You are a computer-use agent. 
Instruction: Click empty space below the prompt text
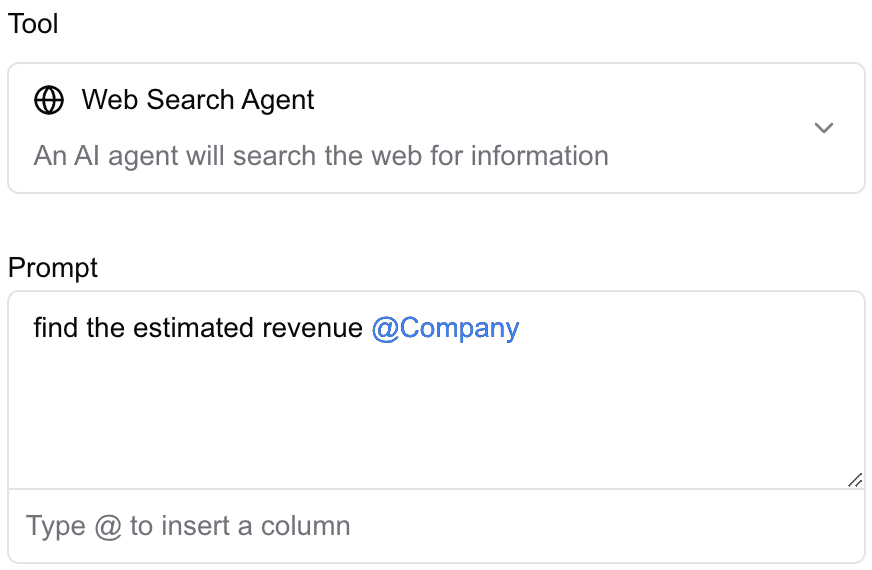tap(436, 420)
